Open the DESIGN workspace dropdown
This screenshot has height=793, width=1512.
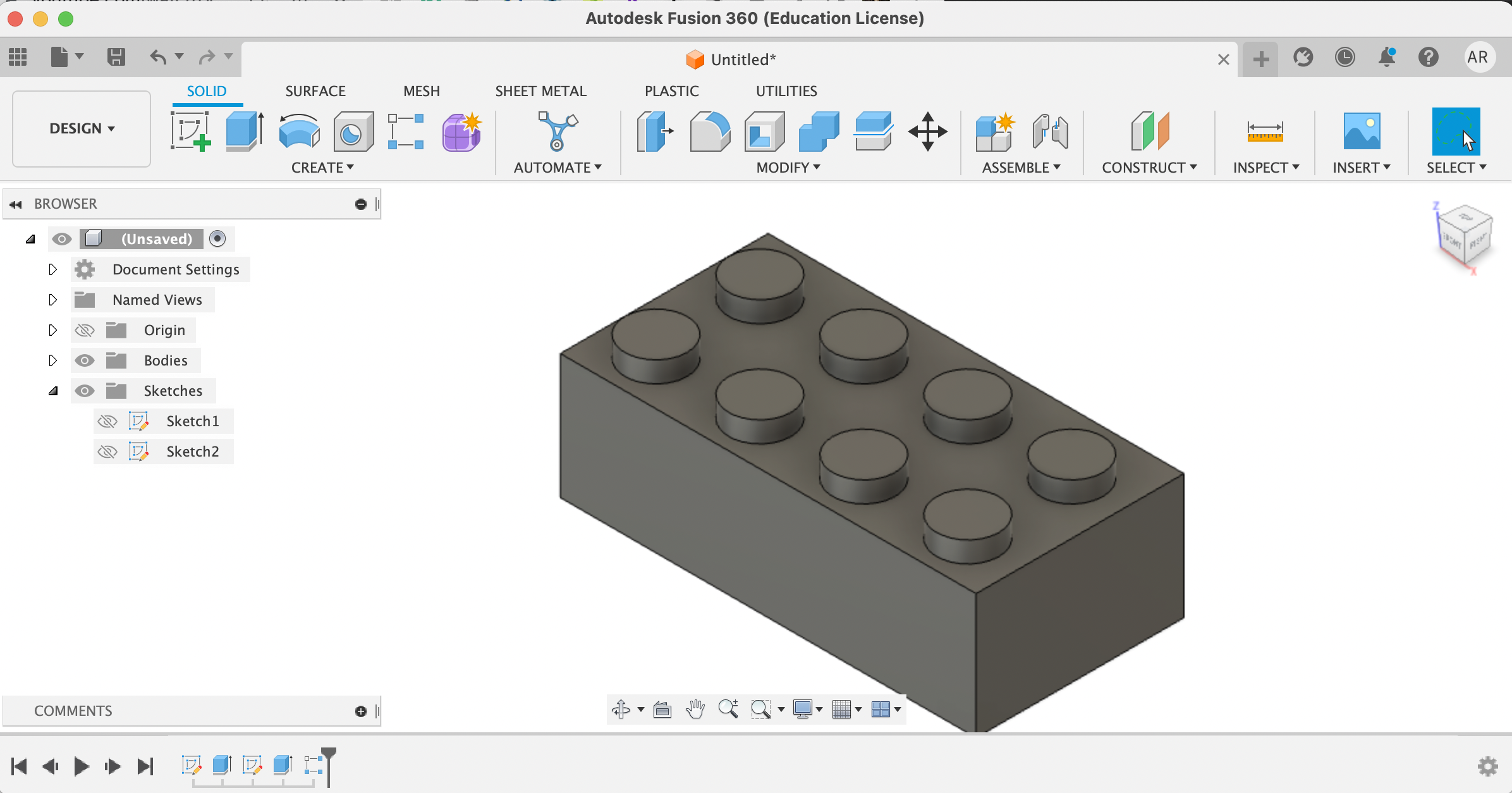click(82, 128)
